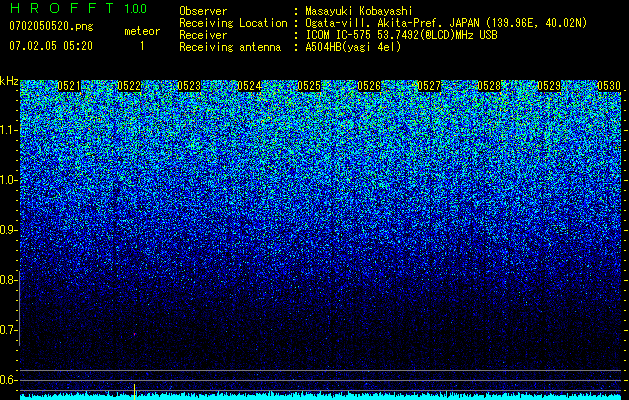Click the 0524 time marker label
The image size is (629, 400).
[x=249, y=86]
